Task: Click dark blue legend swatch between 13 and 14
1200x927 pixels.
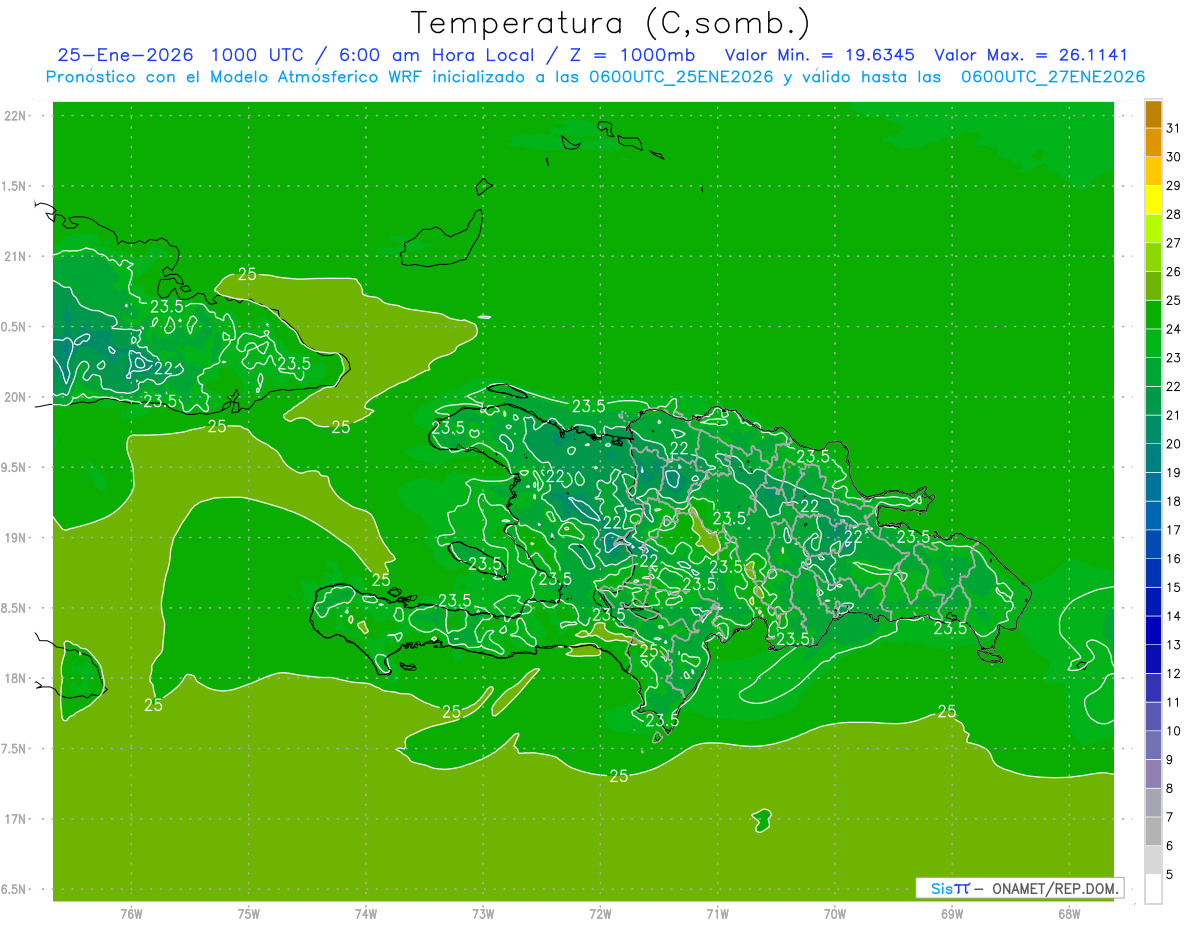Action: pos(1153,630)
